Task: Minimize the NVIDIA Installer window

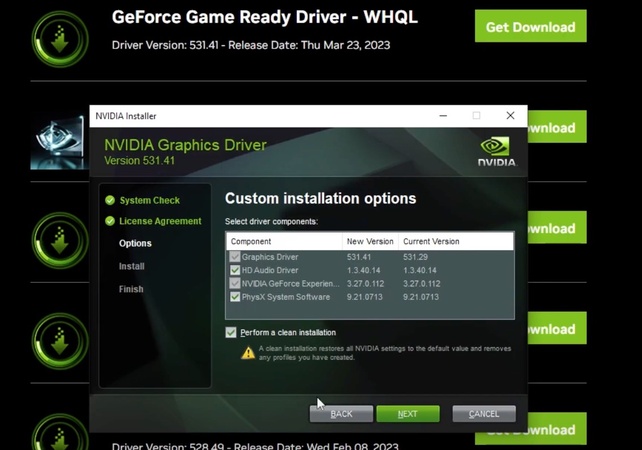Action: (x=443, y=116)
